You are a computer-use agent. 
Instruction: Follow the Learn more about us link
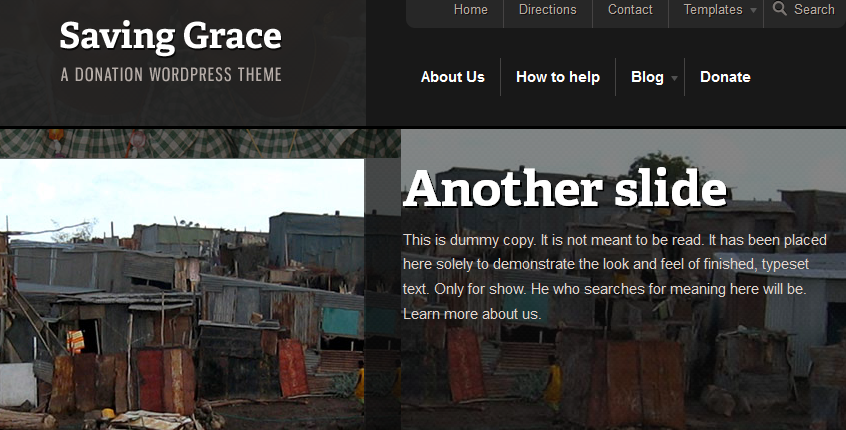(x=472, y=314)
